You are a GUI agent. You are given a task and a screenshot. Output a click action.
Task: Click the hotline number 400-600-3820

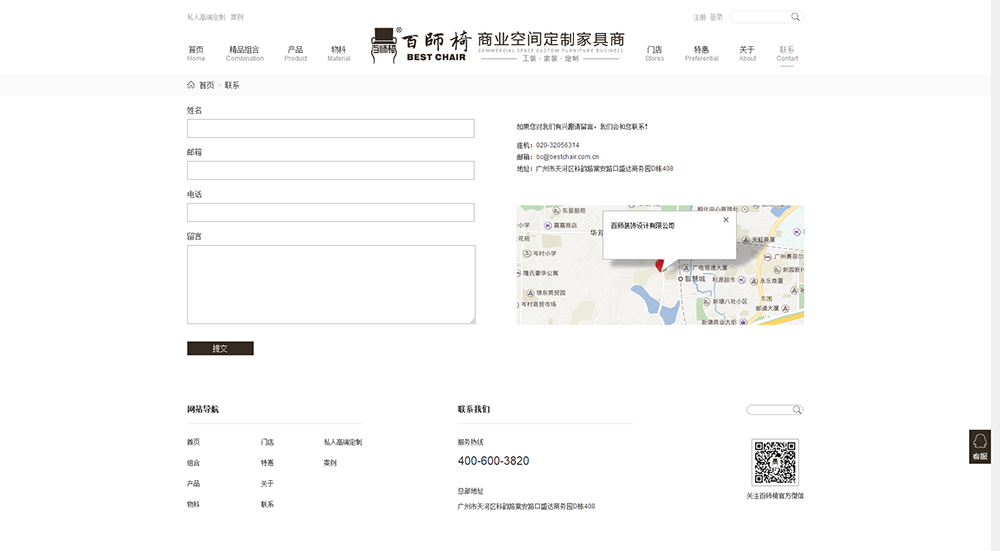pos(493,461)
